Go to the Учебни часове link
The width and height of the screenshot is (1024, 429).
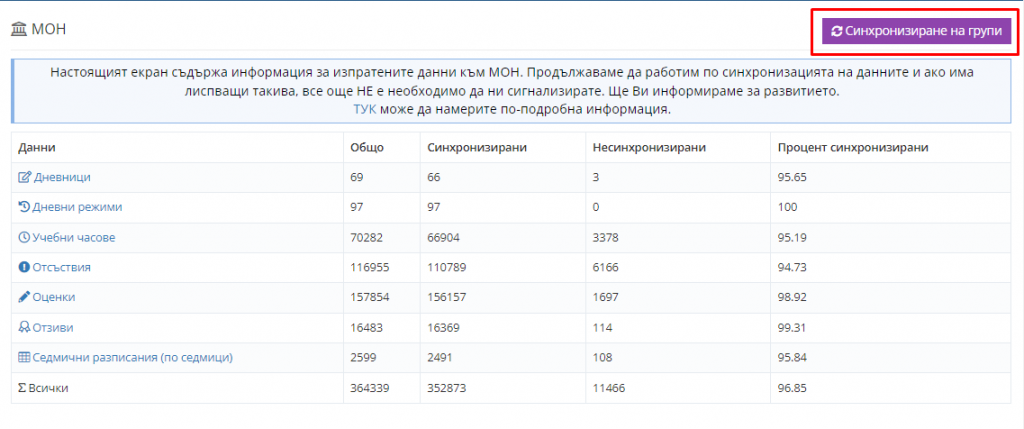(75, 237)
